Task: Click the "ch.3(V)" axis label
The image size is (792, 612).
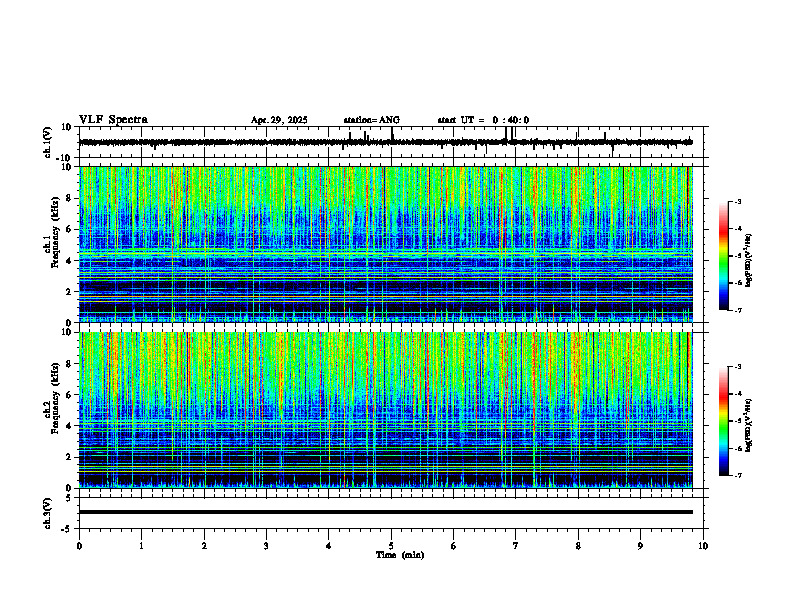Action: (x=47, y=513)
